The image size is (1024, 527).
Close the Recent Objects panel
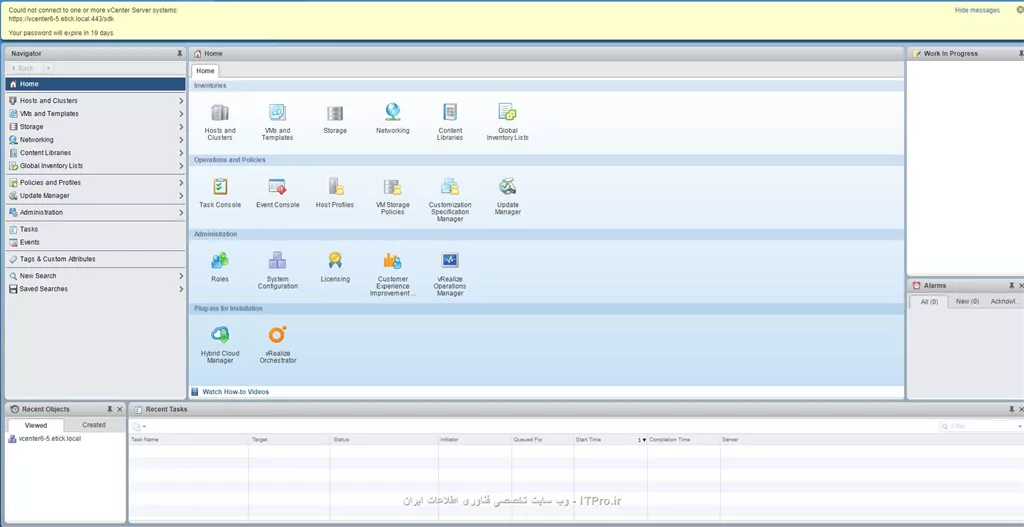(x=120, y=409)
